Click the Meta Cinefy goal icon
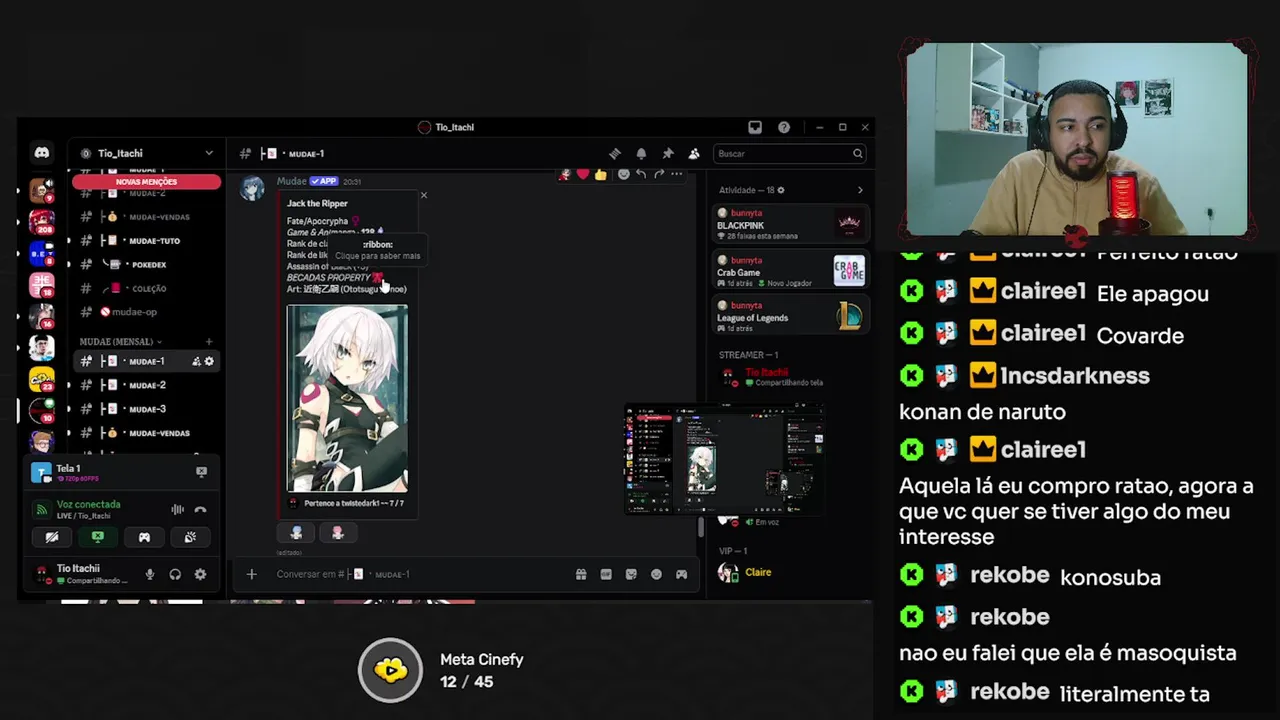Viewport: 1280px width, 720px height. point(391,670)
